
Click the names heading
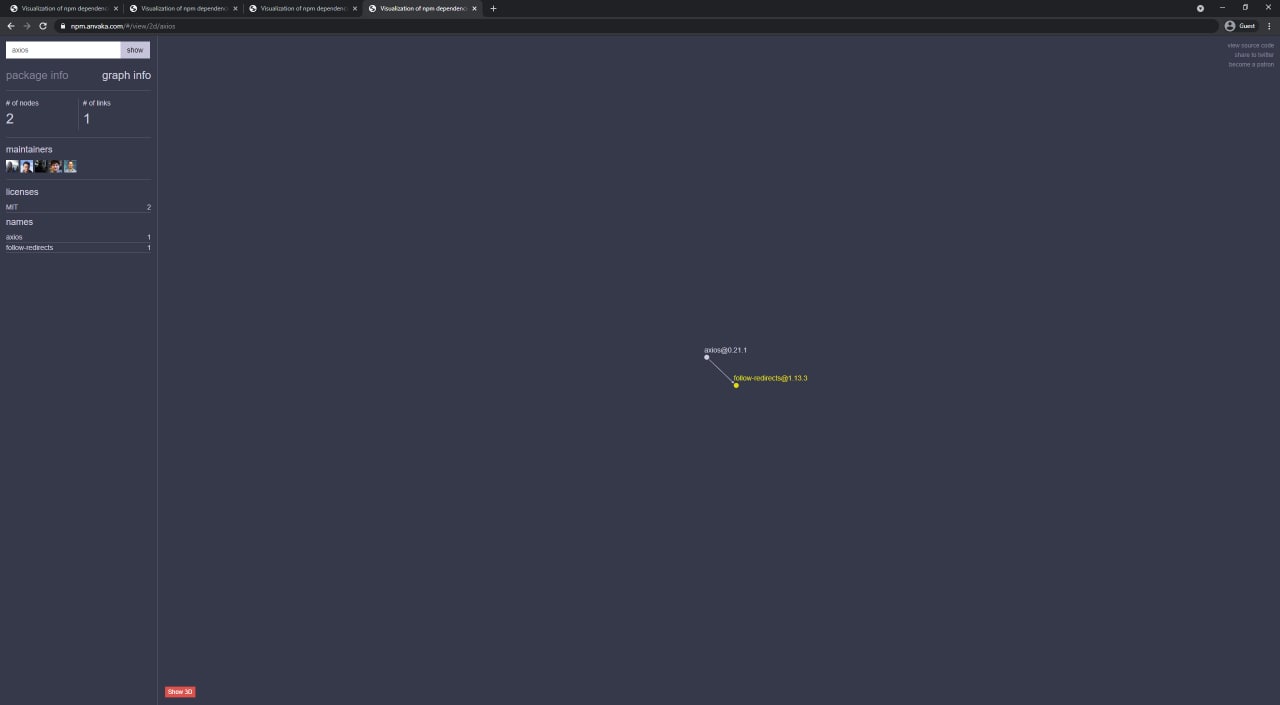pos(19,222)
